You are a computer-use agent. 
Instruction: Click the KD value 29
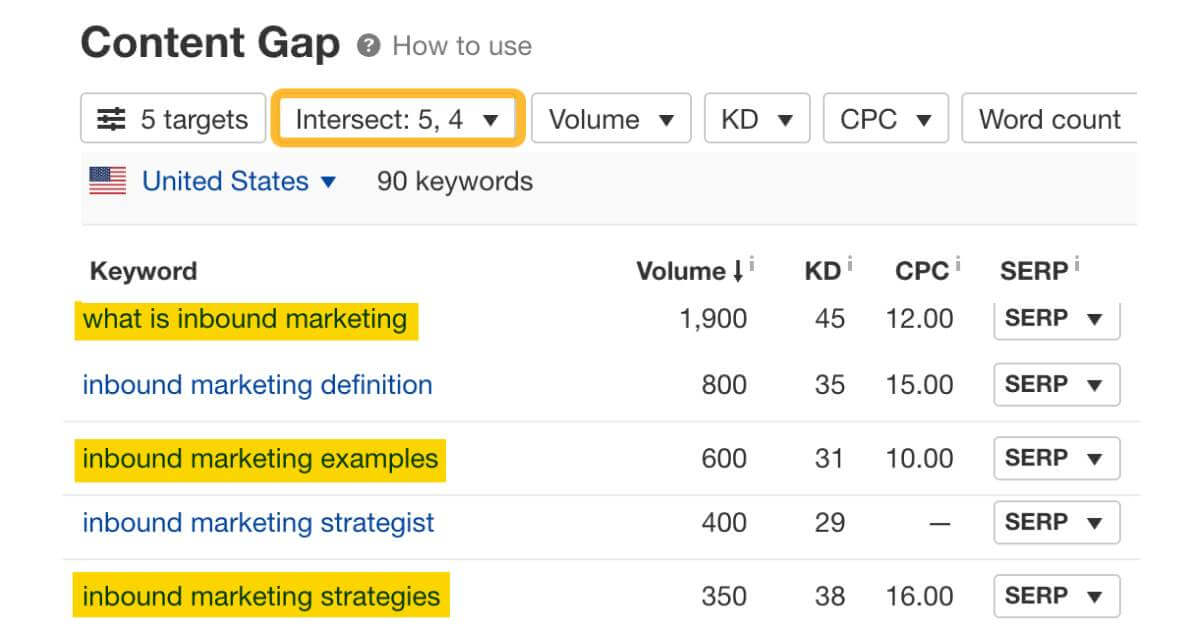click(x=829, y=523)
